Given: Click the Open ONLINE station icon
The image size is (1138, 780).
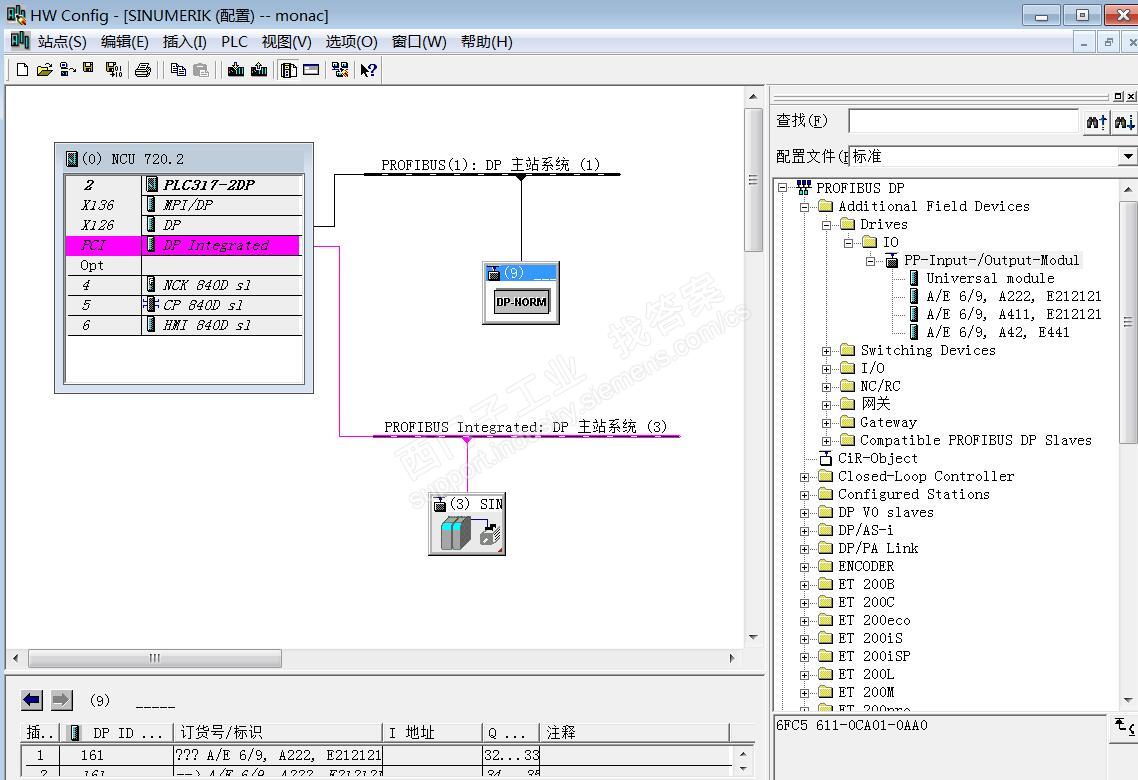Looking at the screenshot, I should [x=67, y=70].
